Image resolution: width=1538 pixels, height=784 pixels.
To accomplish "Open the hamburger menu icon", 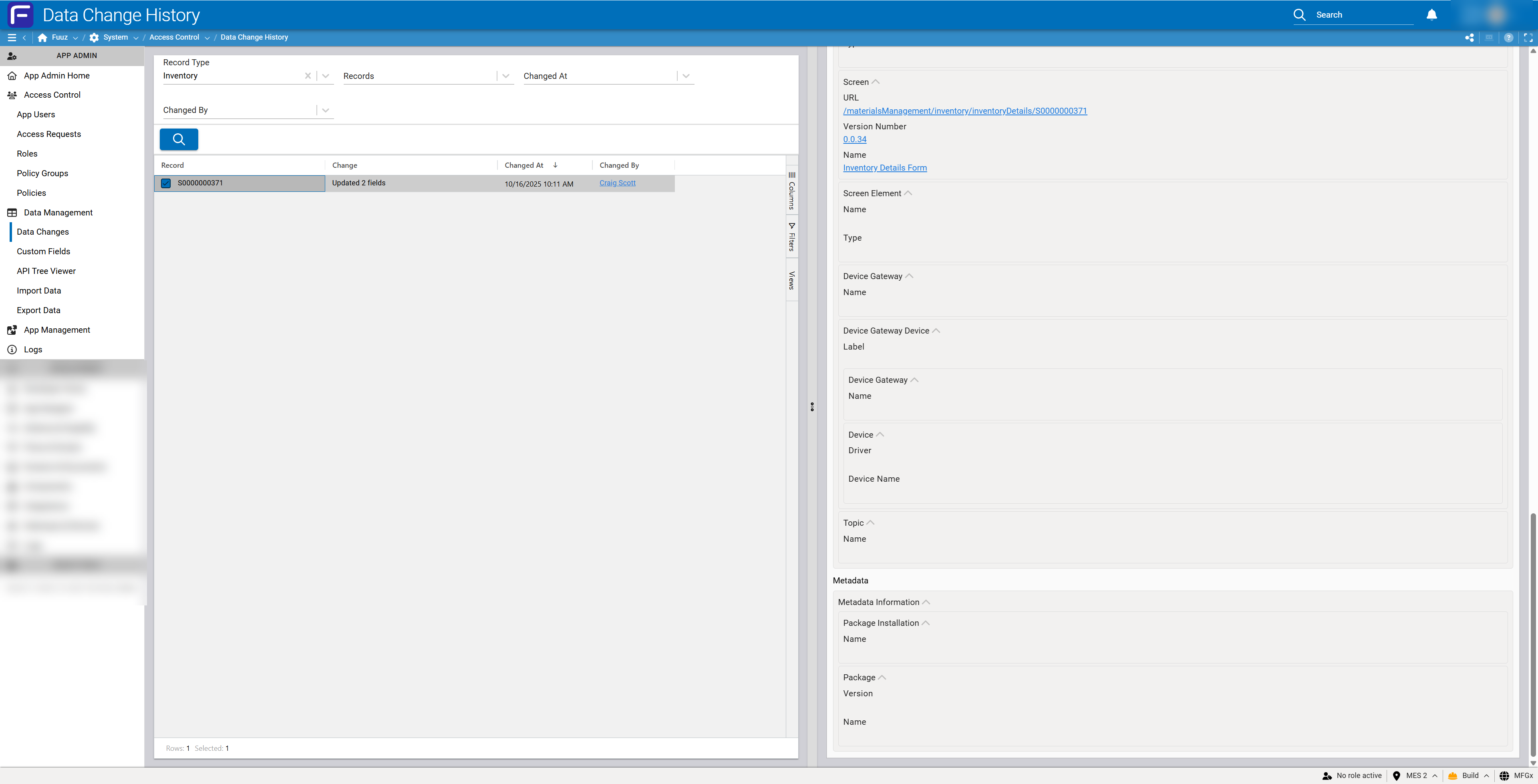I will click(11, 38).
